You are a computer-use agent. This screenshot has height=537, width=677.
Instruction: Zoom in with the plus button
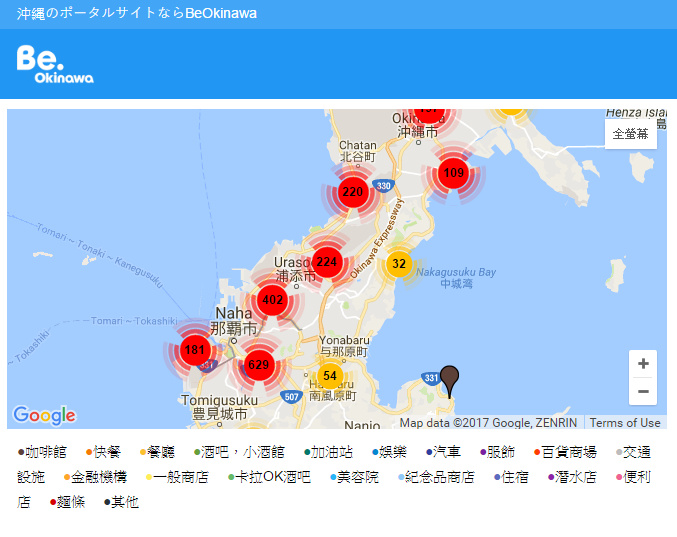tap(643, 364)
